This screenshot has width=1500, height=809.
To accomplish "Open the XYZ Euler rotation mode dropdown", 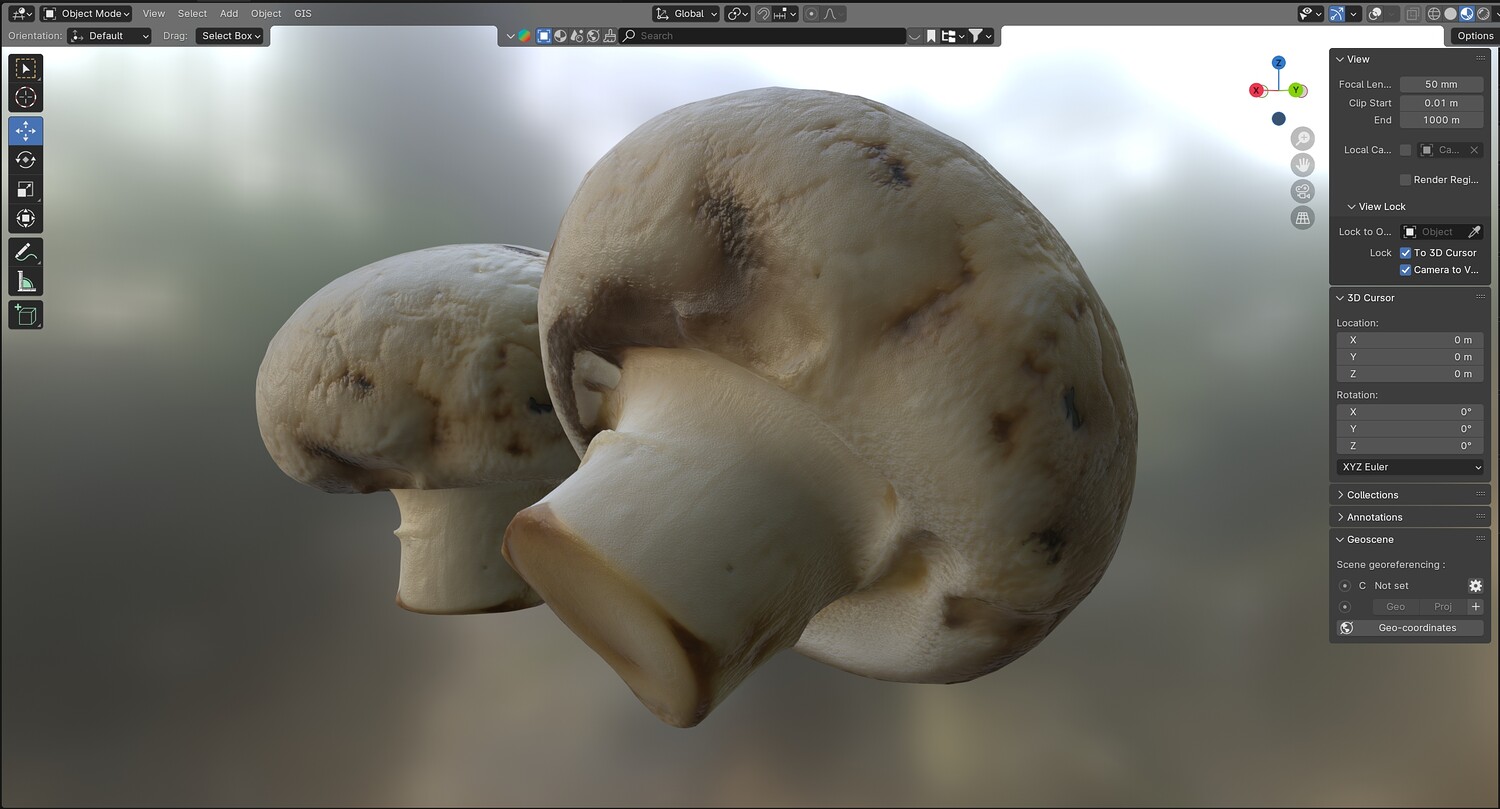I will point(1410,467).
